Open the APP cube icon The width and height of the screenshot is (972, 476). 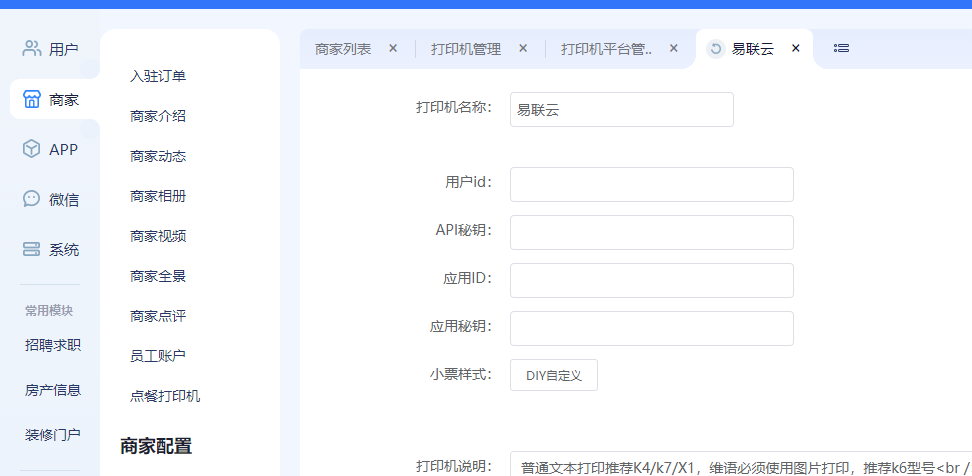(32, 149)
